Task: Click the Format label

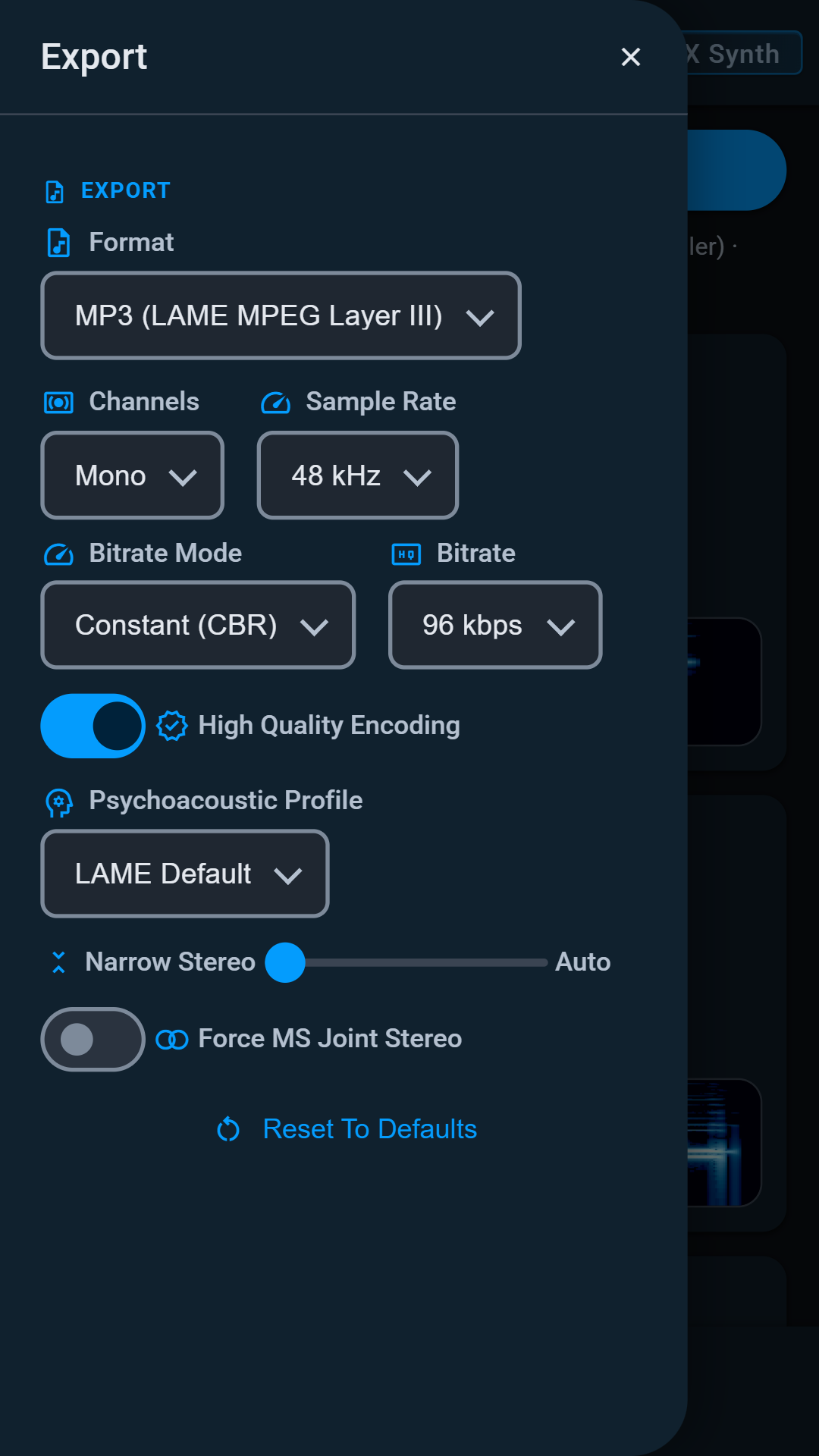Action: (131, 243)
